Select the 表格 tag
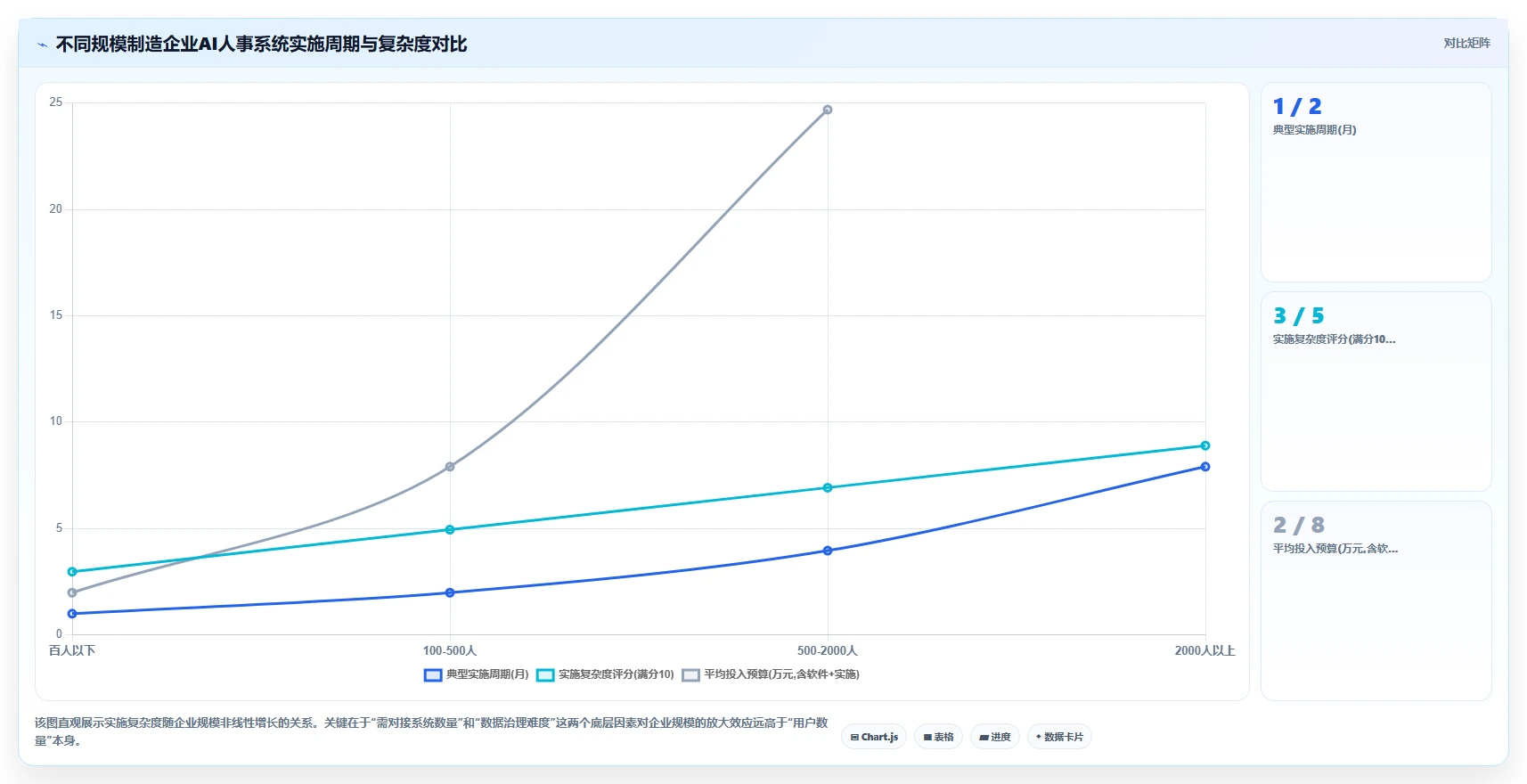This screenshot has height=784, width=1527. coord(938,737)
